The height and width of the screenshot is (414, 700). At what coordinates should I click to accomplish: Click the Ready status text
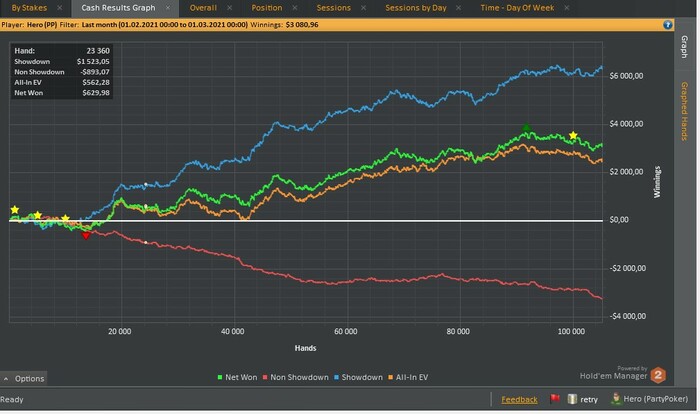(12, 399)
